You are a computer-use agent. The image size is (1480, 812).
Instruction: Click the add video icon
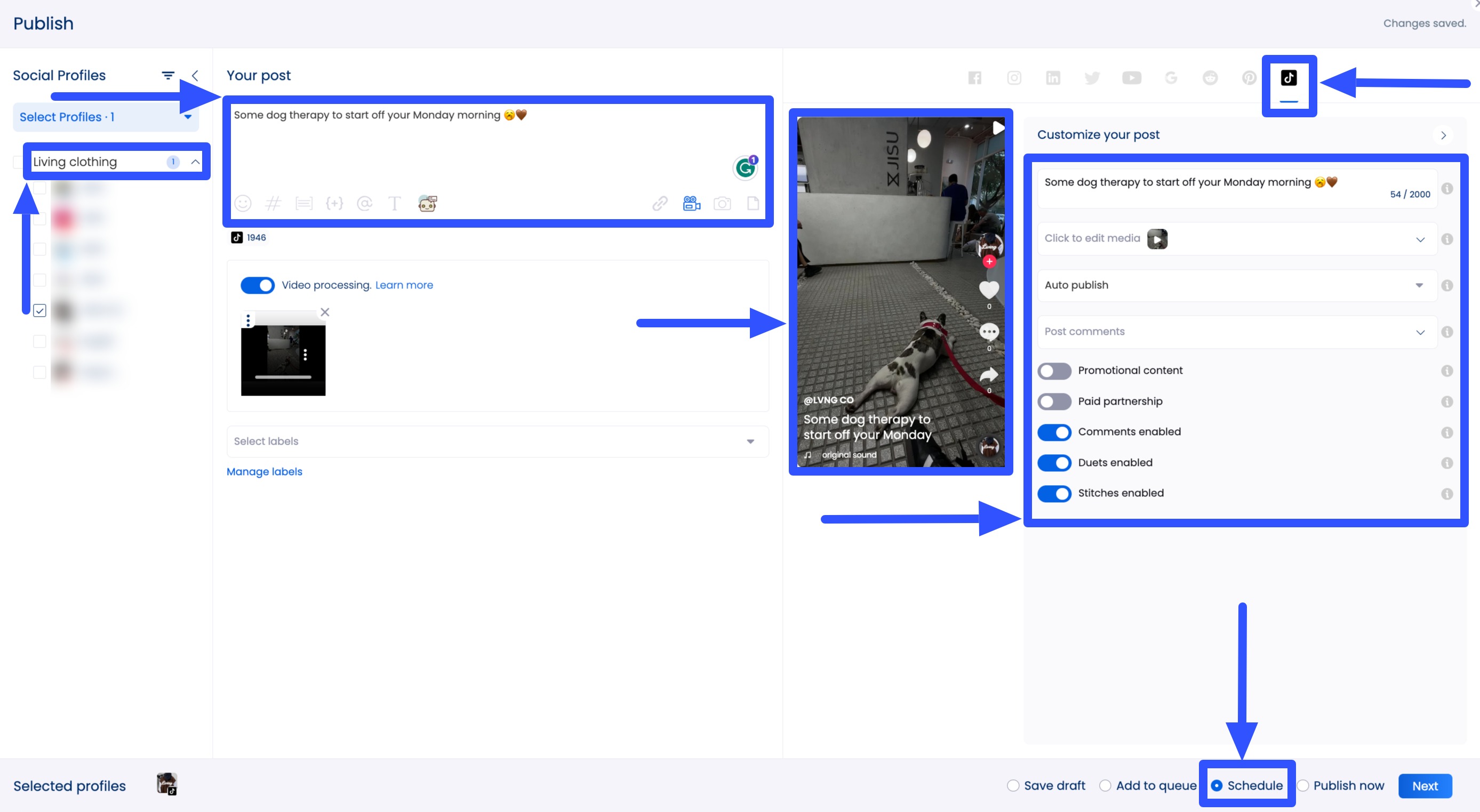(x=691, y=203)
